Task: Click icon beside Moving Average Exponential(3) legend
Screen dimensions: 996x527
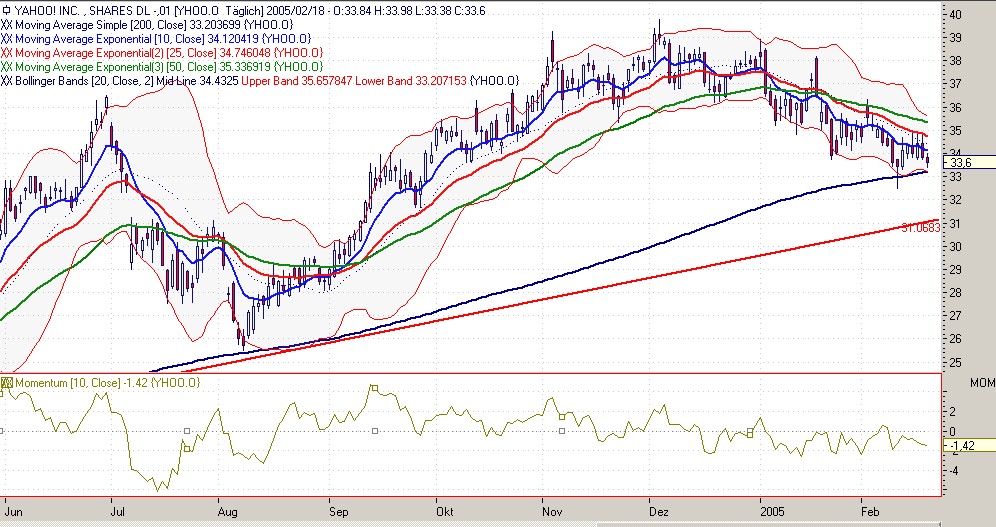Action: tap(7, 67)
